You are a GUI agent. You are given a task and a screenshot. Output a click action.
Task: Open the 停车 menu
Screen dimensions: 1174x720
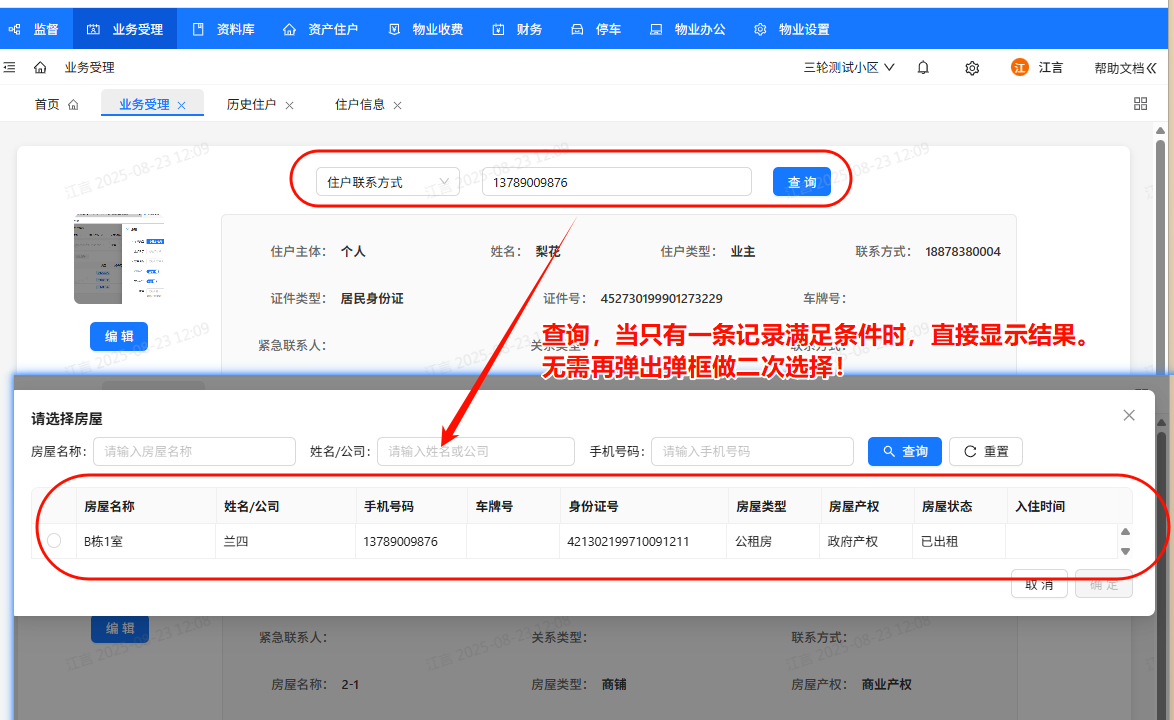pyautogui.click(x=596, y=29)
